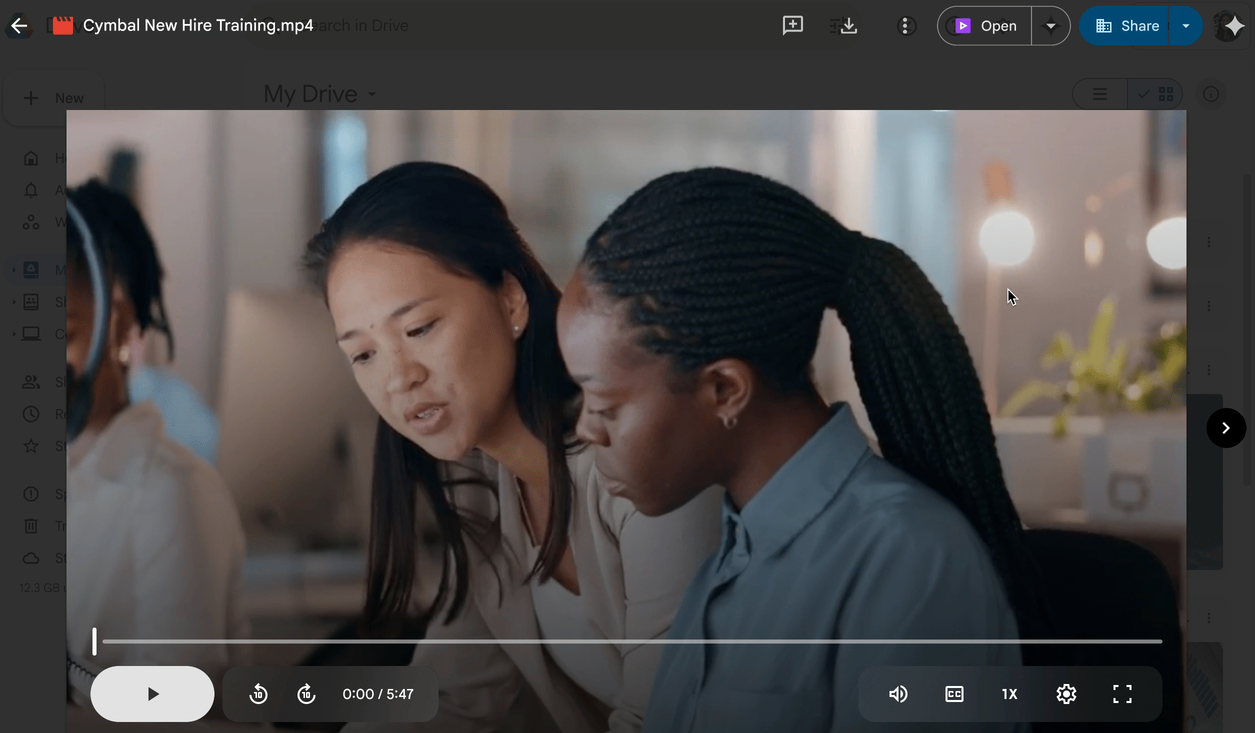Open the Gemini sparkle icon
Image resolution: width=1255 pixels, height=733 pixels.
point(1232,26)
